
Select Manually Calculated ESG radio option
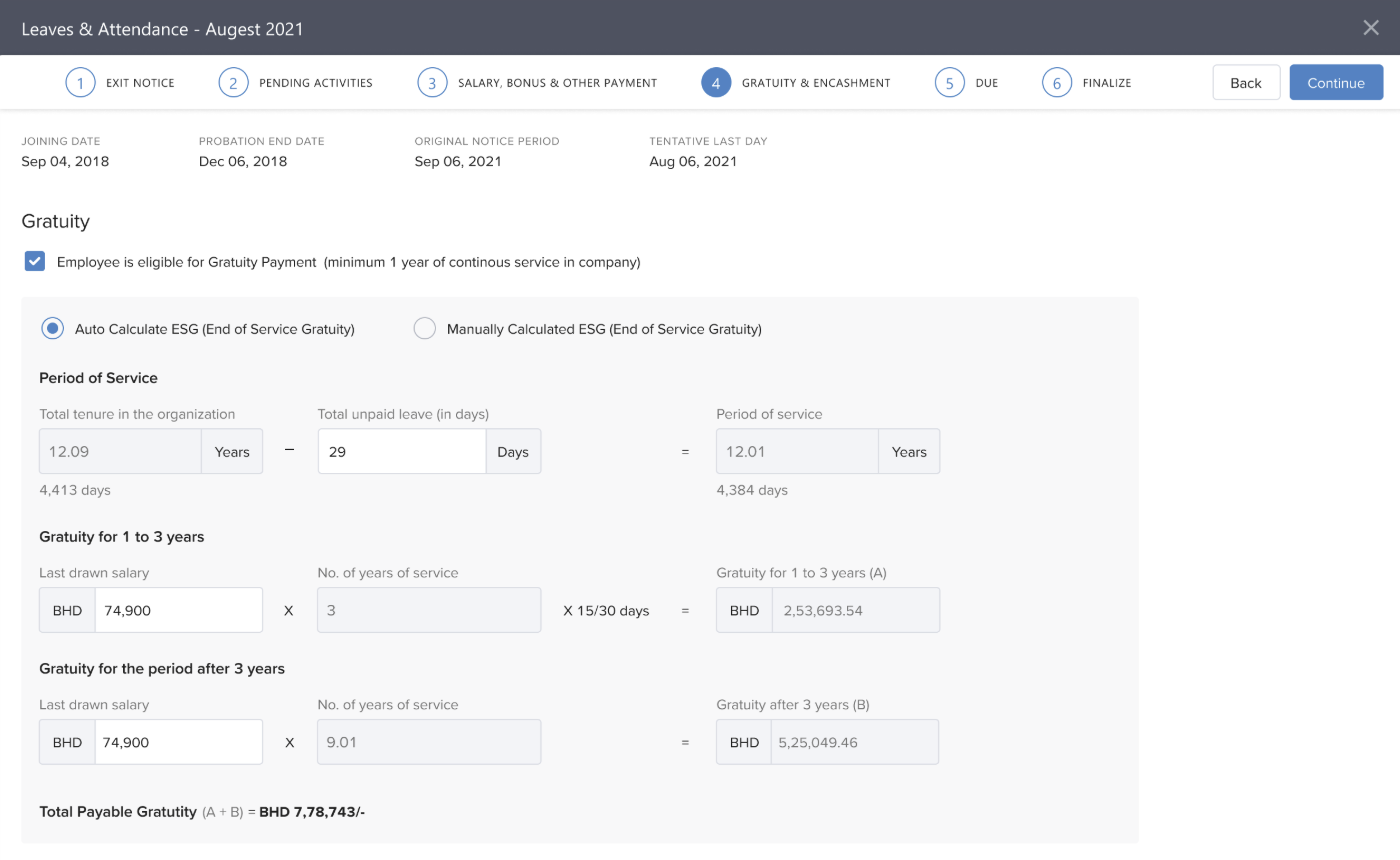[425, 329]
